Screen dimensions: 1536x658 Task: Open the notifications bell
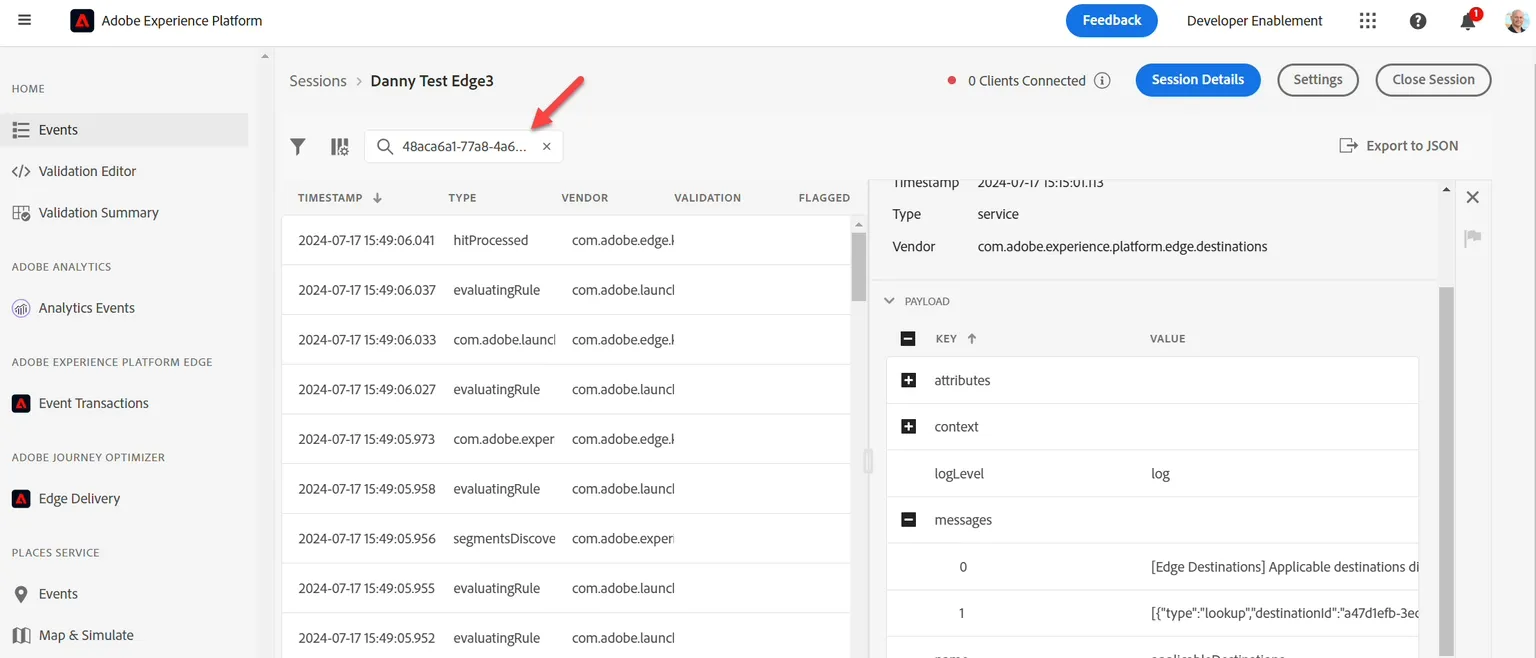coord(1468,21)
